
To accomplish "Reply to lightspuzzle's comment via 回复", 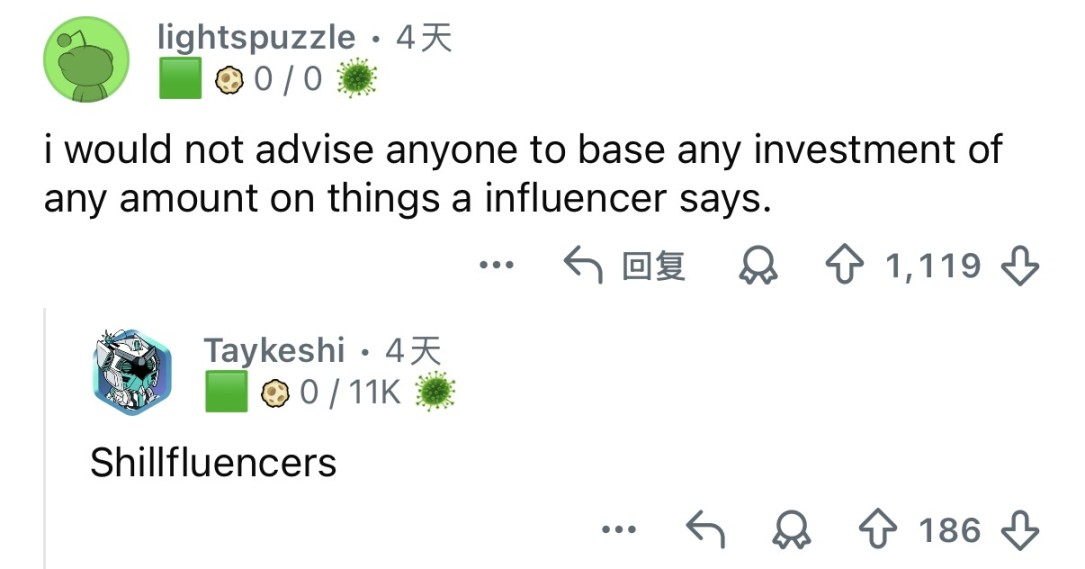I will click(626, 265).
